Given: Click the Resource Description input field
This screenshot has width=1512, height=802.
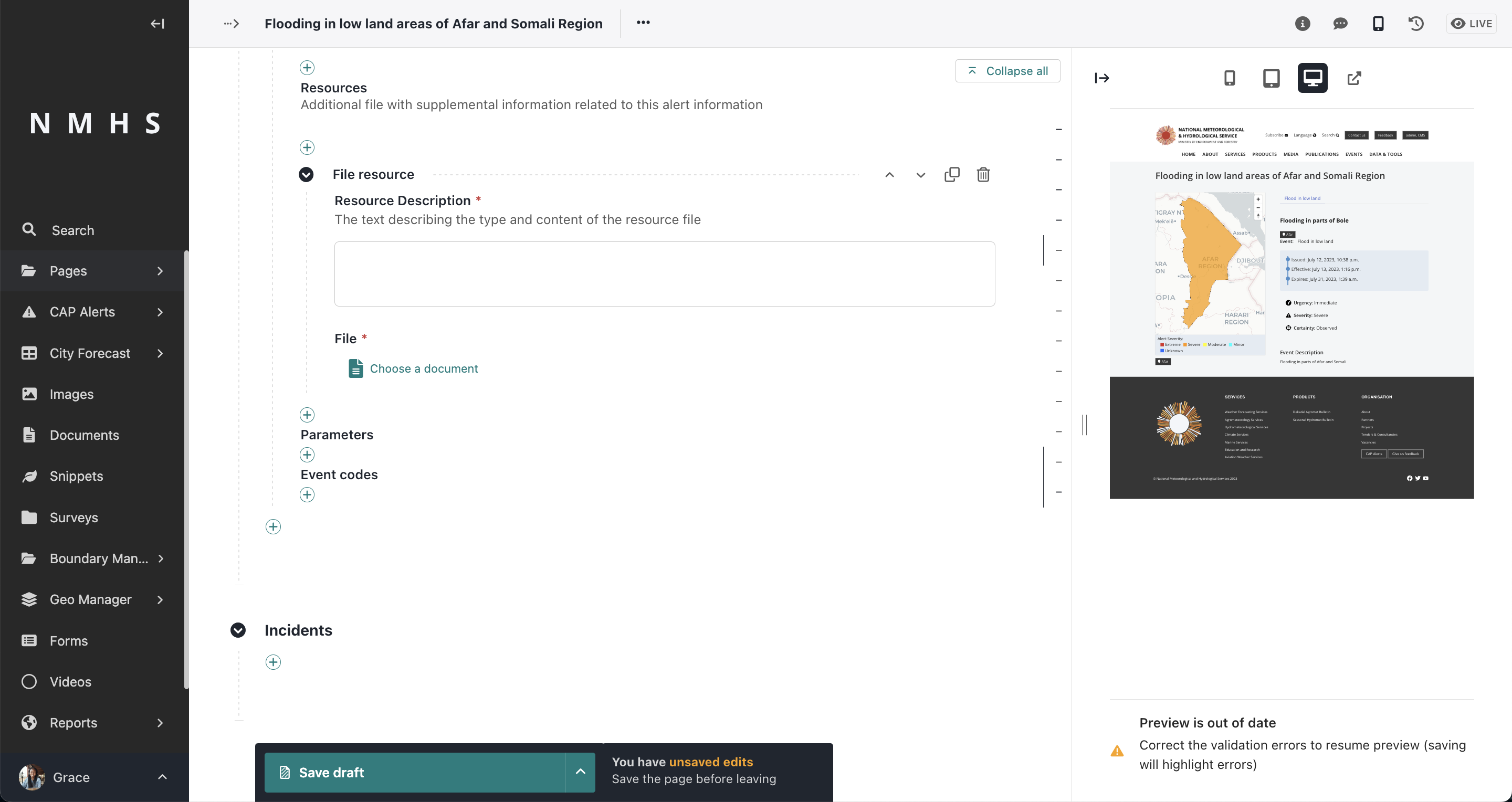Looking at the screenshot, I should point(665,273).
